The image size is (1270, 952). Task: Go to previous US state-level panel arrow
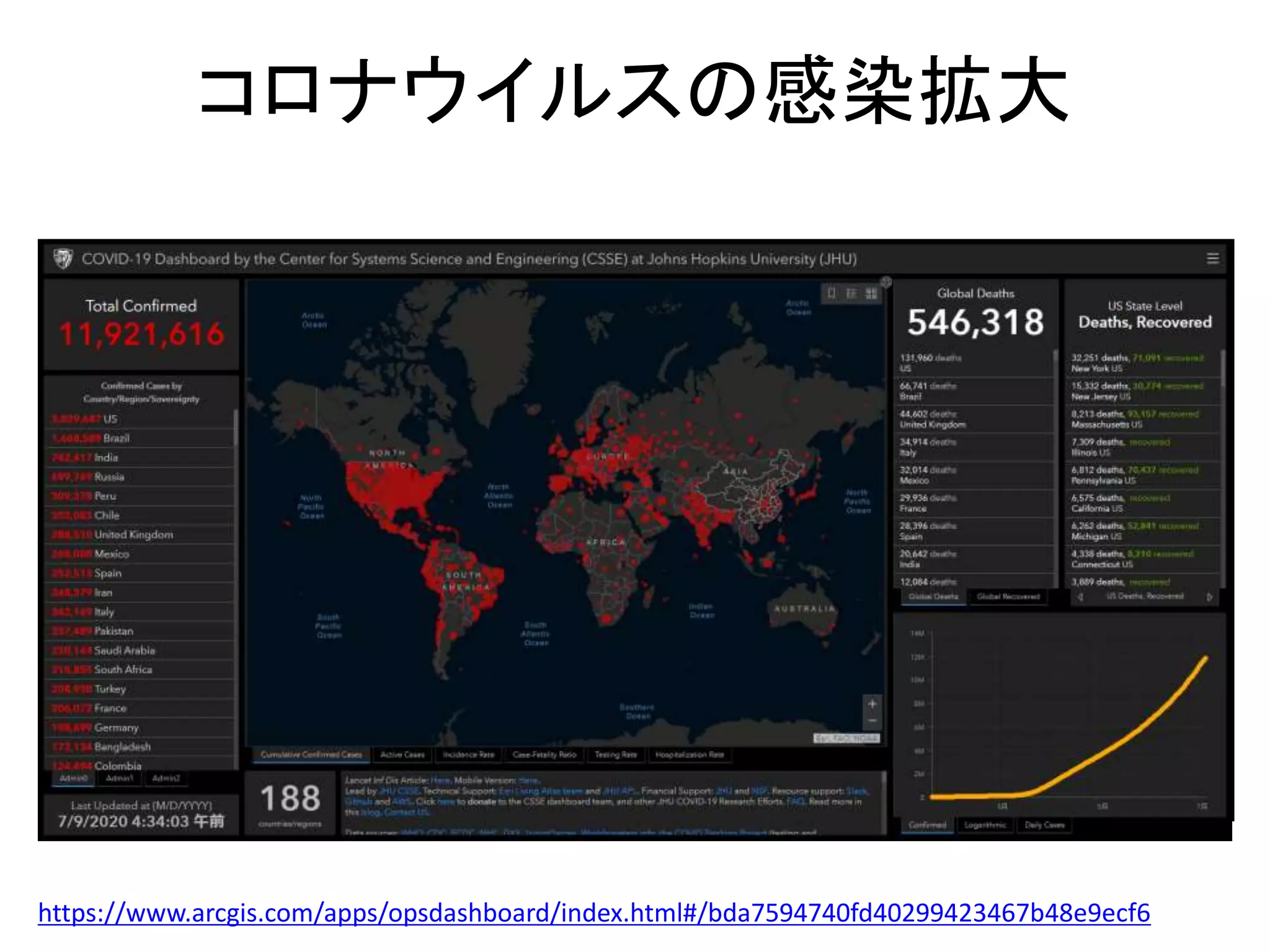point(1080,597)
